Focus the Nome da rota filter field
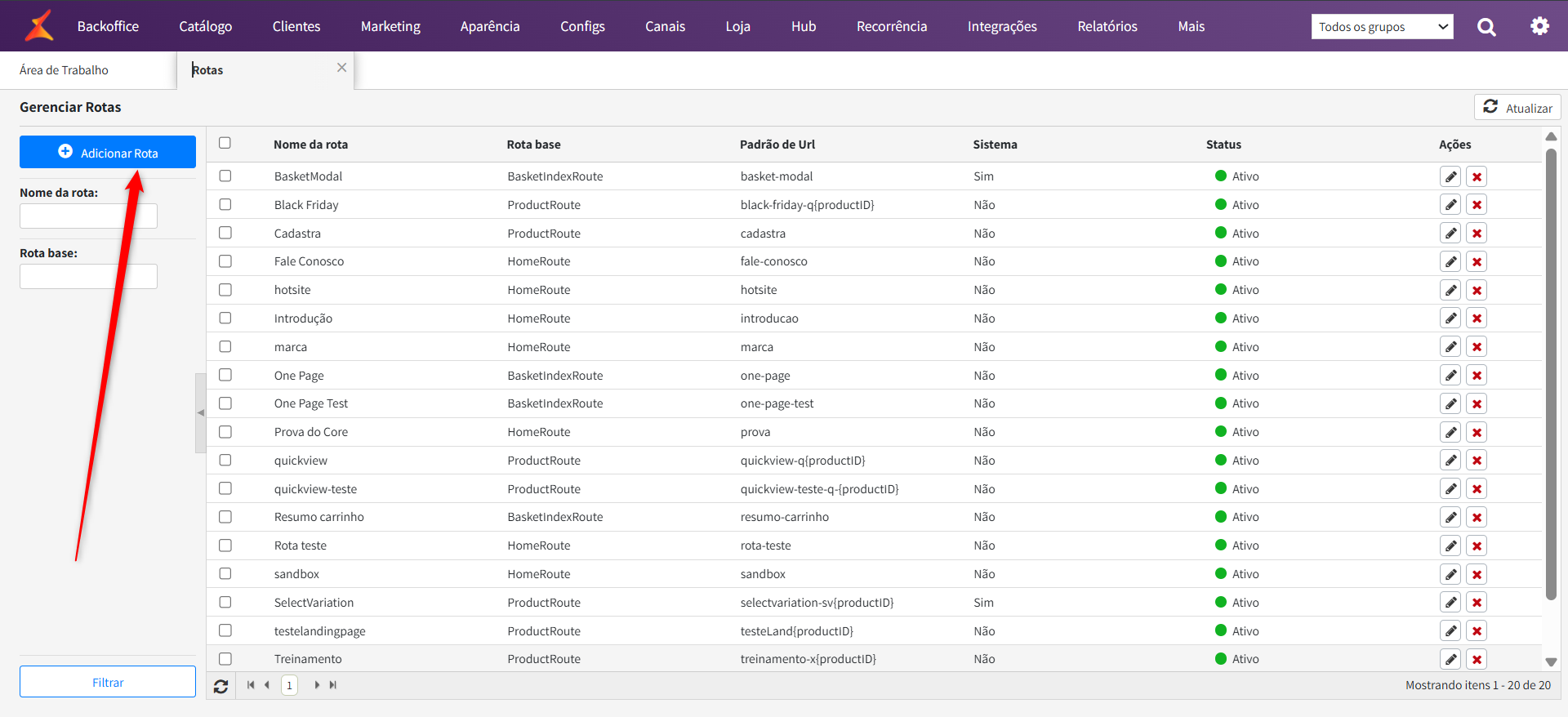Viewport: 1568px width, 717px height. pyautogui.click(x=88, y=216)
